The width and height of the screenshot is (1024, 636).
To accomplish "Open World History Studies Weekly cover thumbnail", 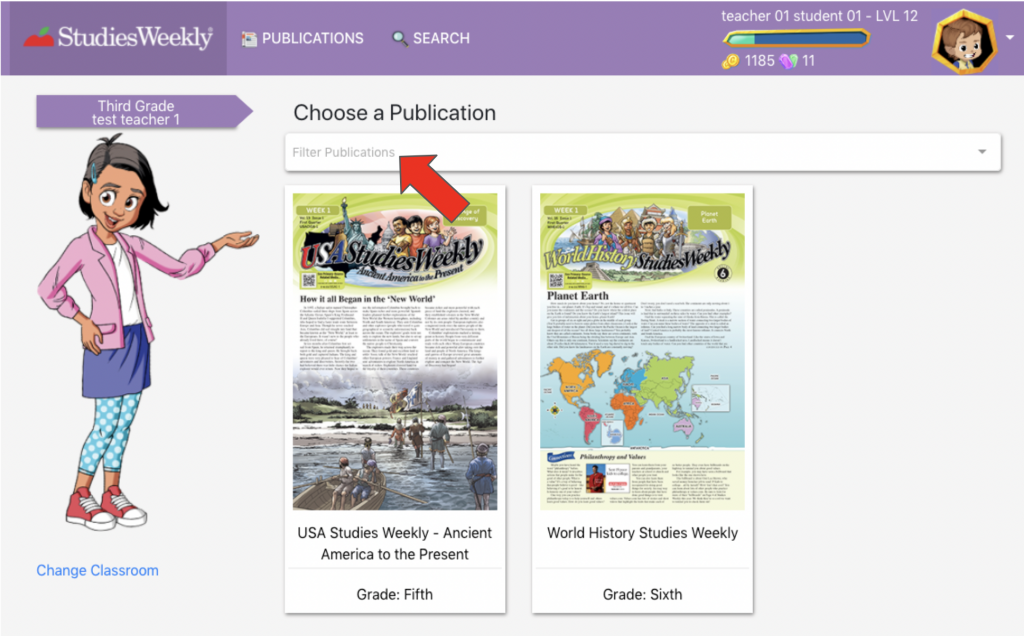I will 642,351.
